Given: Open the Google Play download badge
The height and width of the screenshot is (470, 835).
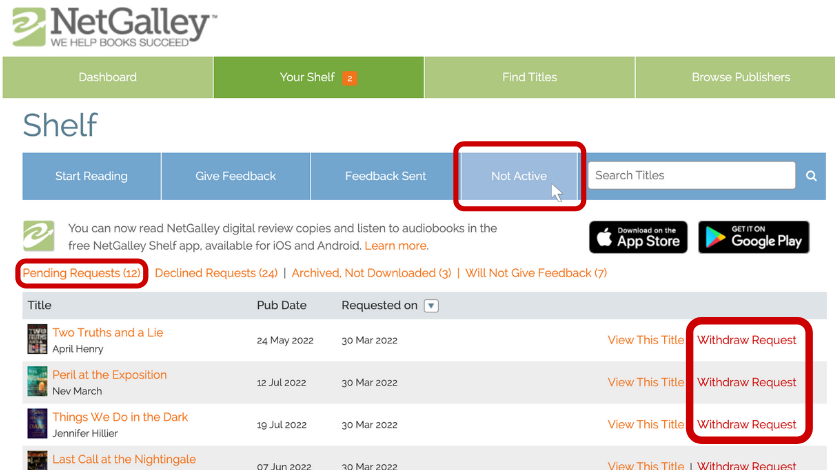Looking at the screenshot, I should click(753, 237).
